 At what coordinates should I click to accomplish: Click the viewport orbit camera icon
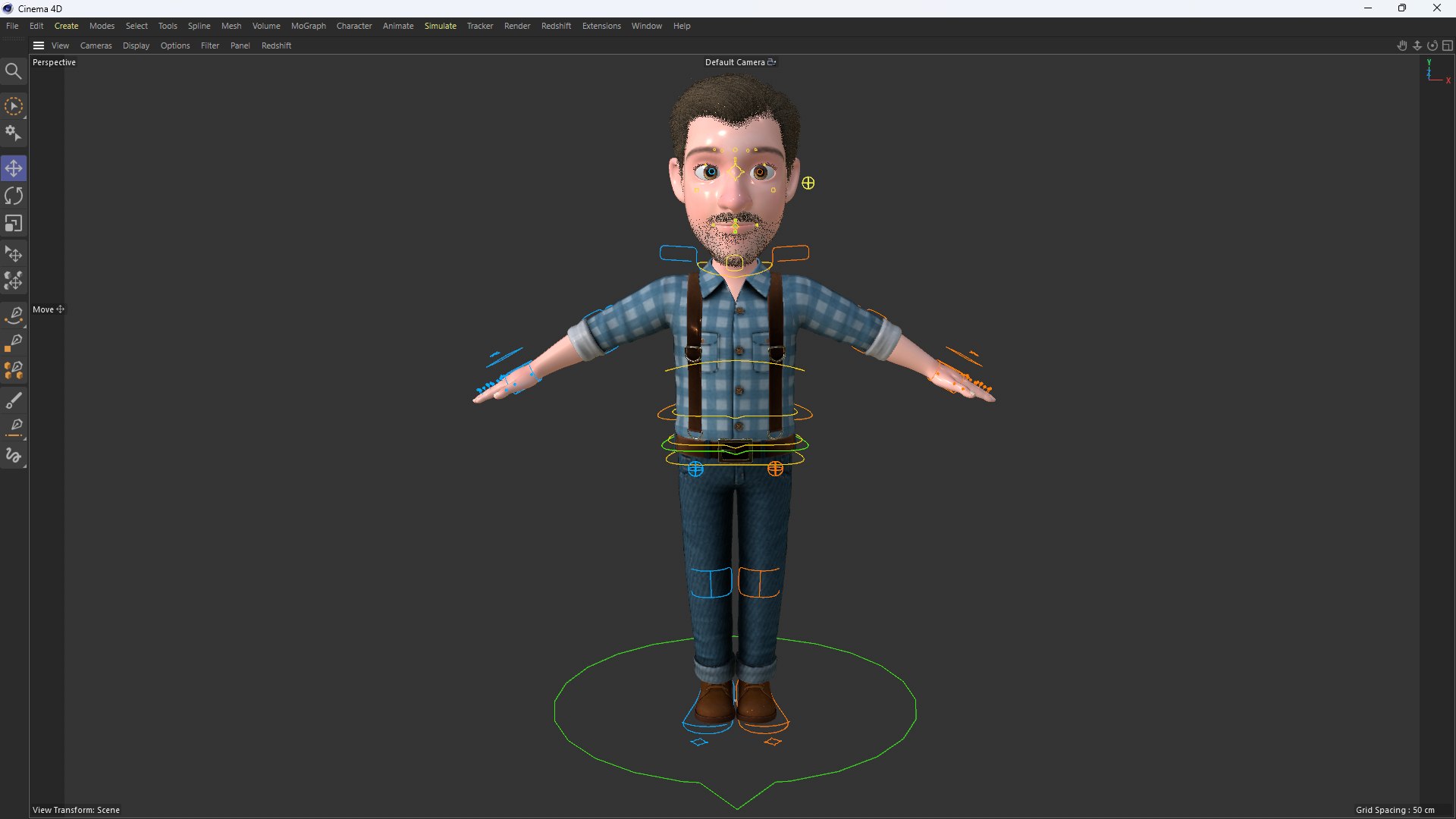point(1432,45)
